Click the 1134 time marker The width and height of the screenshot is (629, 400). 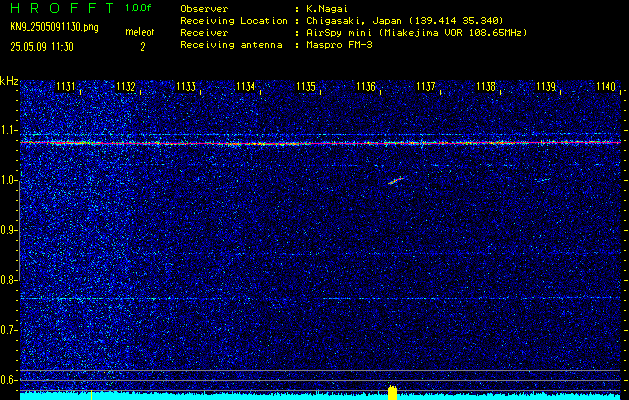(x=246, y=86)
